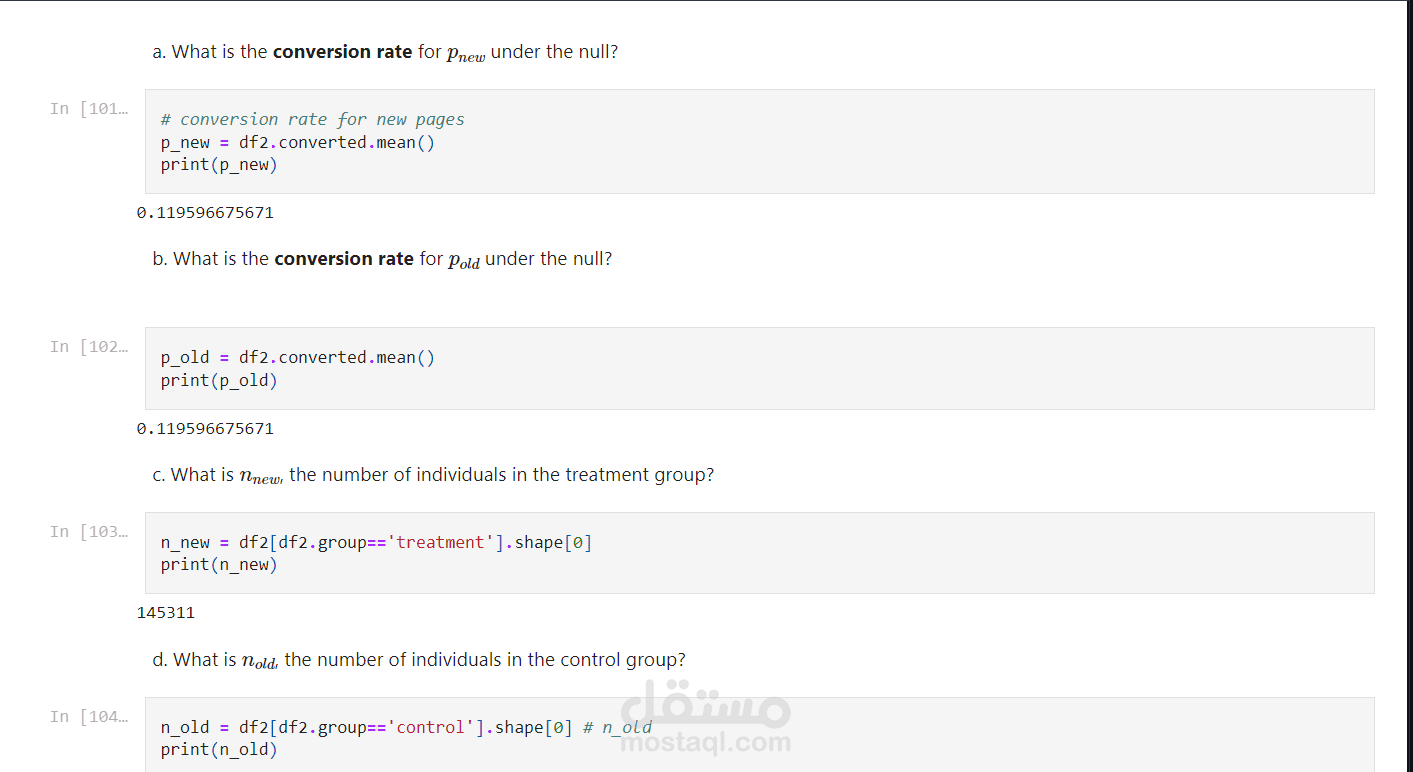Image resolution: width=1413 pixels, height=772 pixels.
Task: Place cursor on print(p_old) line
Action: coord(219,381)
